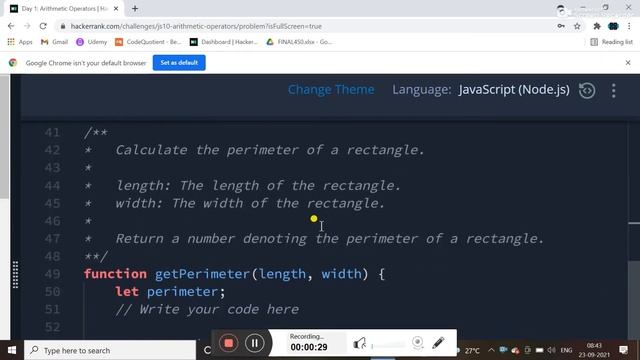Show hidden system tray icons
The image size is (640, 360).
(x=491, y=350)
